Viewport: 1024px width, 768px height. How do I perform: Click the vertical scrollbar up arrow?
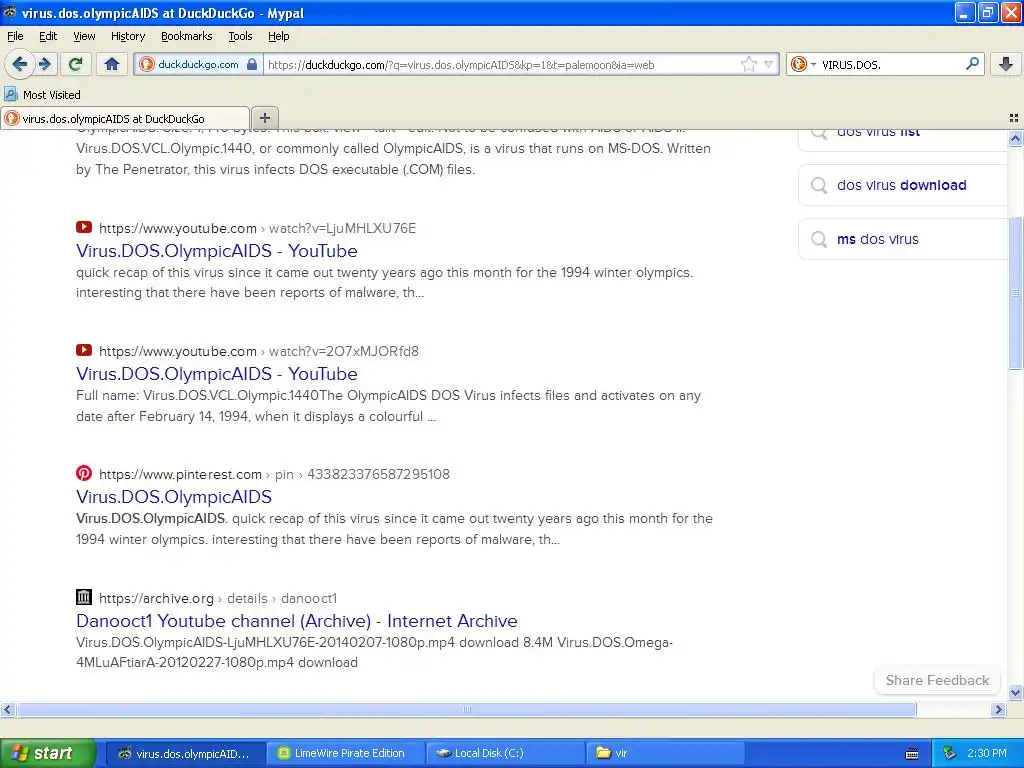coord(1016,138)
